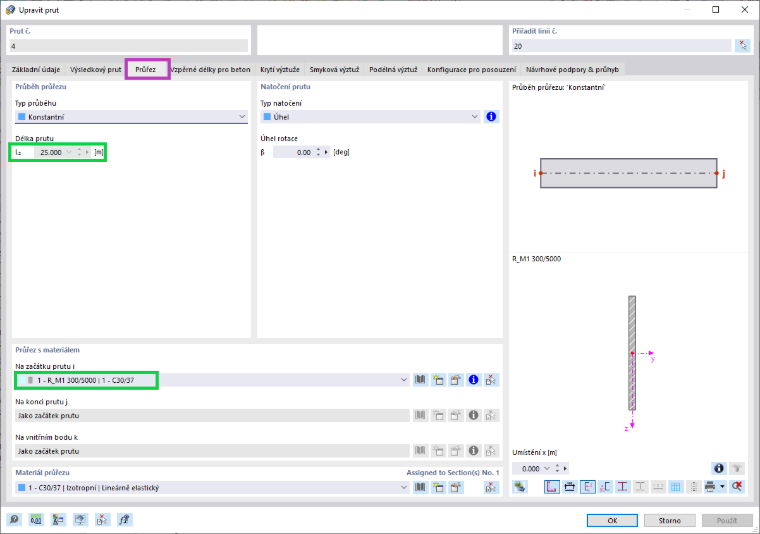Cancel with Storno button

[x=669, y=520]
